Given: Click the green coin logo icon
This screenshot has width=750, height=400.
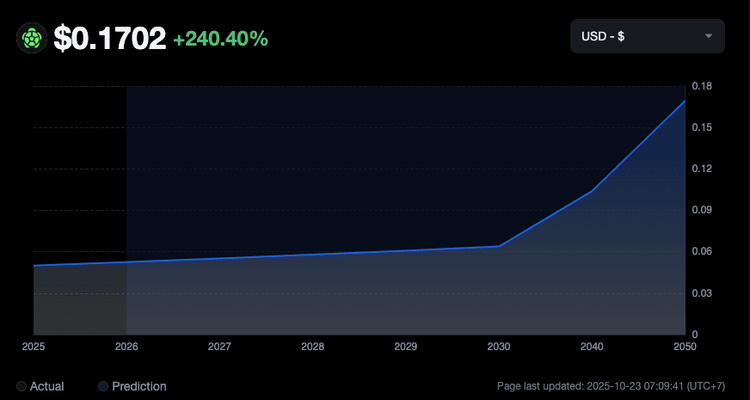Looking at the screenshot, I should (x=32, y=38).
